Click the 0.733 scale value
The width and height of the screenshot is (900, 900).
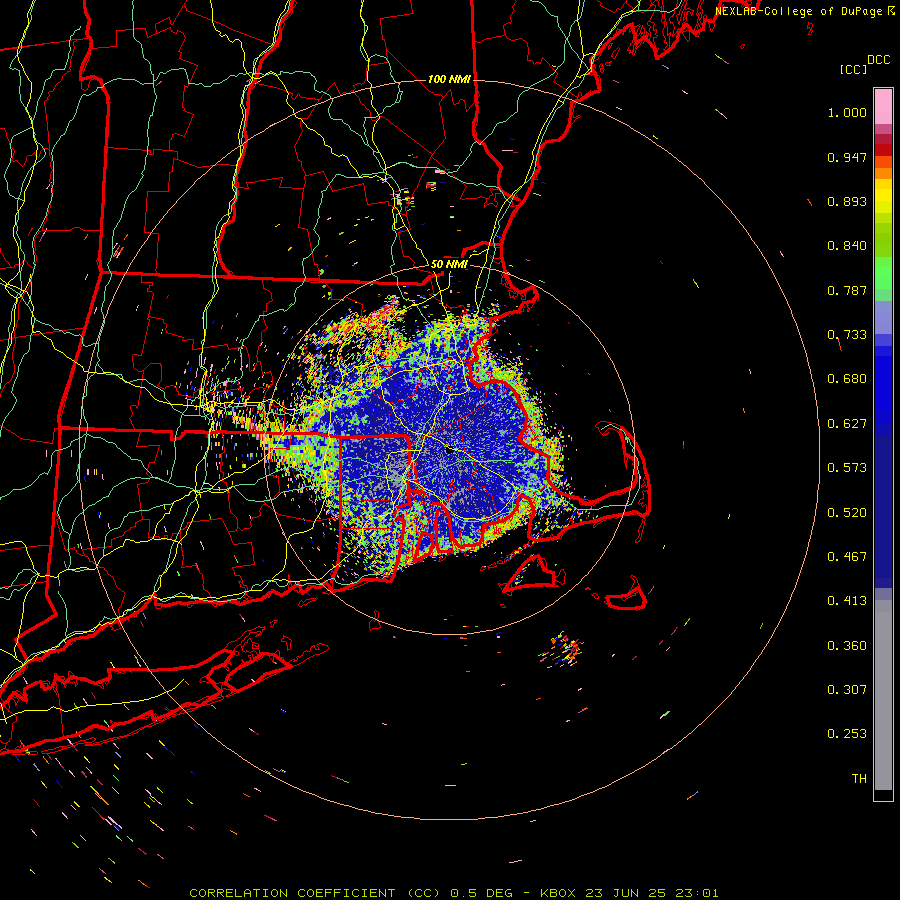(847, 335)
